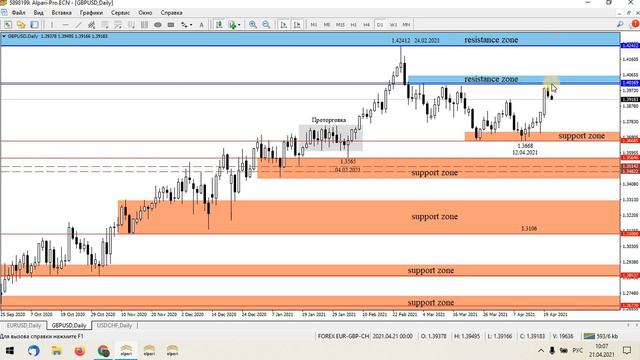Open the Окно menu
The width and height of the screenshot is (640, 360).
(x=145, y=13)
